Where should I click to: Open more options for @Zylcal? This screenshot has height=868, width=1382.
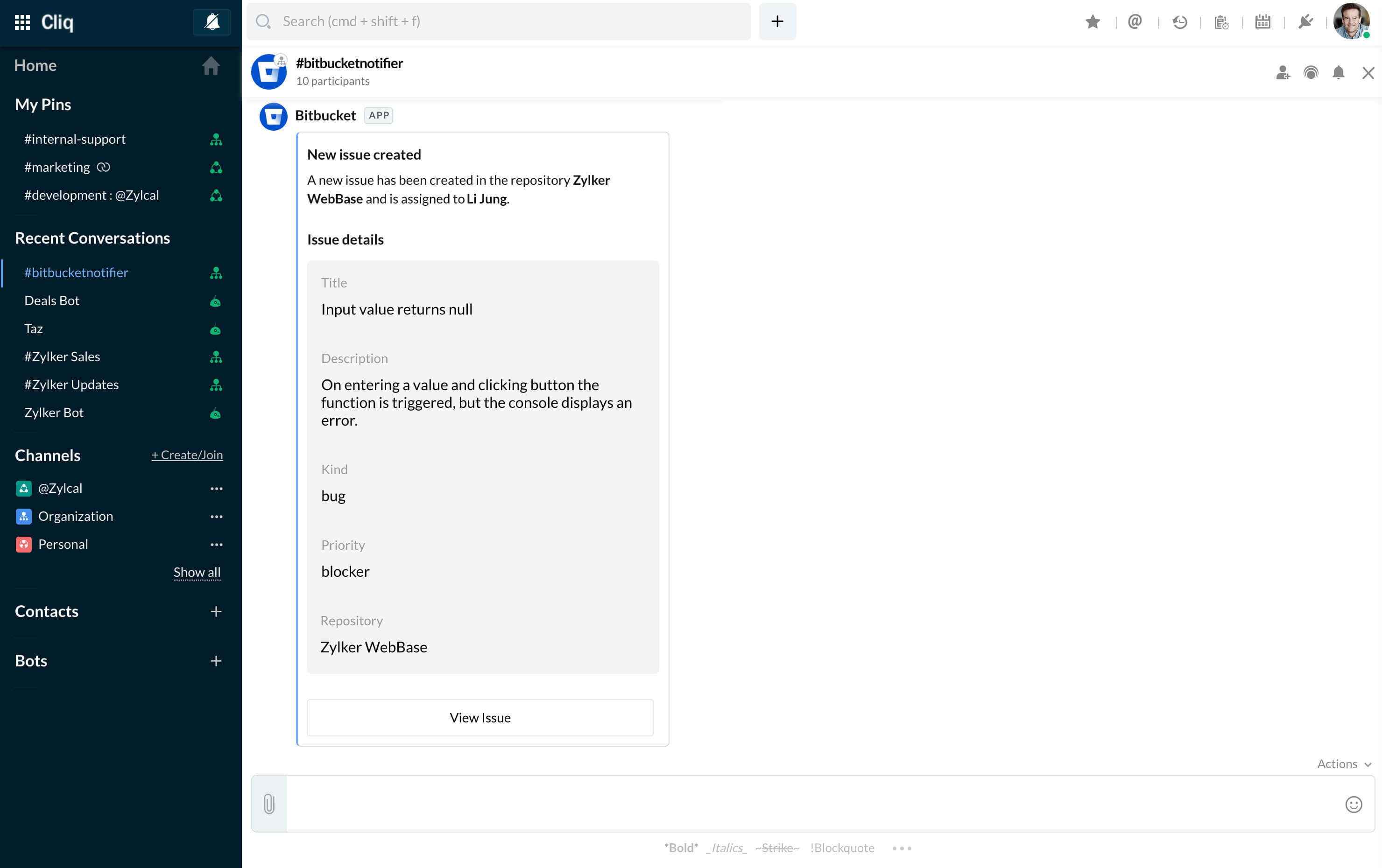216,488
